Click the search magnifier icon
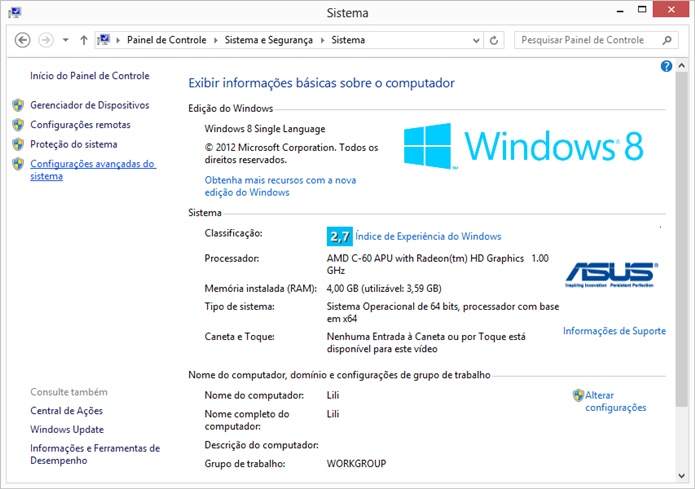The width and height of the screenshot is (695, 489). tap(667, 40)
